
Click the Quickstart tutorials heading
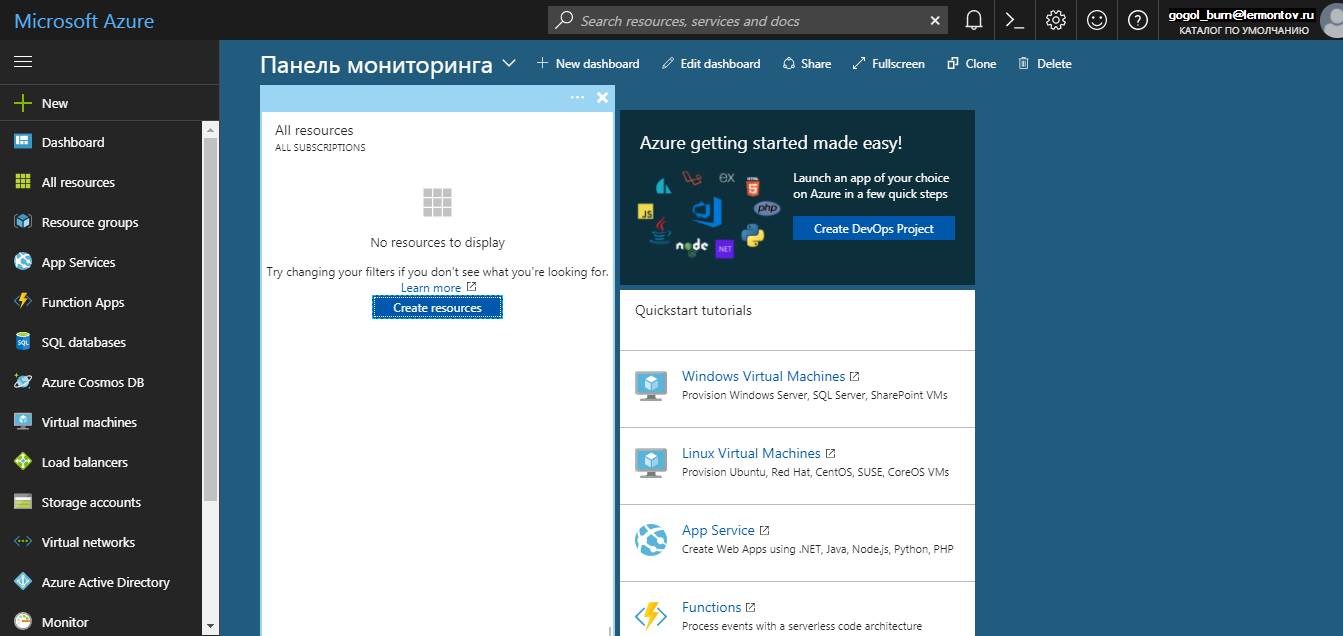(x=693, y=310)
